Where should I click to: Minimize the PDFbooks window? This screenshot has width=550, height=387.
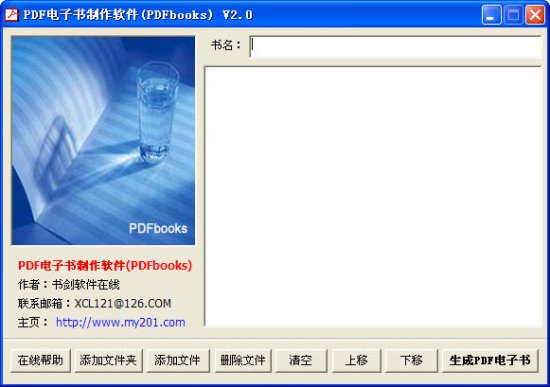[x=491, y=15]
